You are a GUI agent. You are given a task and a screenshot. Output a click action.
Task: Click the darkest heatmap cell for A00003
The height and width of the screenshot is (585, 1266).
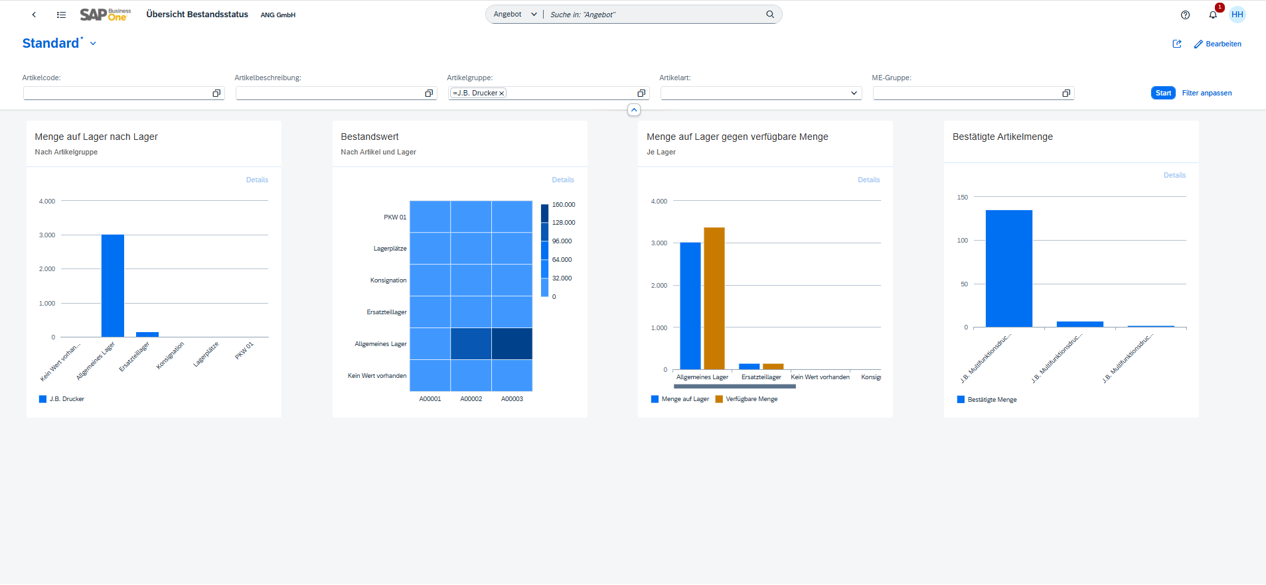pos(512,343)
